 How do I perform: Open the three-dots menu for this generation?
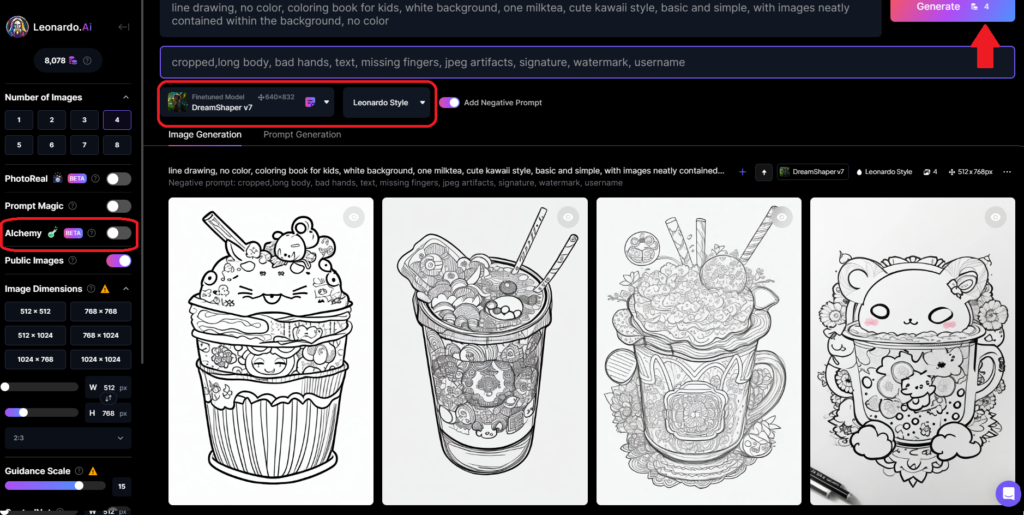pyautogui.click(x=1007, y=172)
